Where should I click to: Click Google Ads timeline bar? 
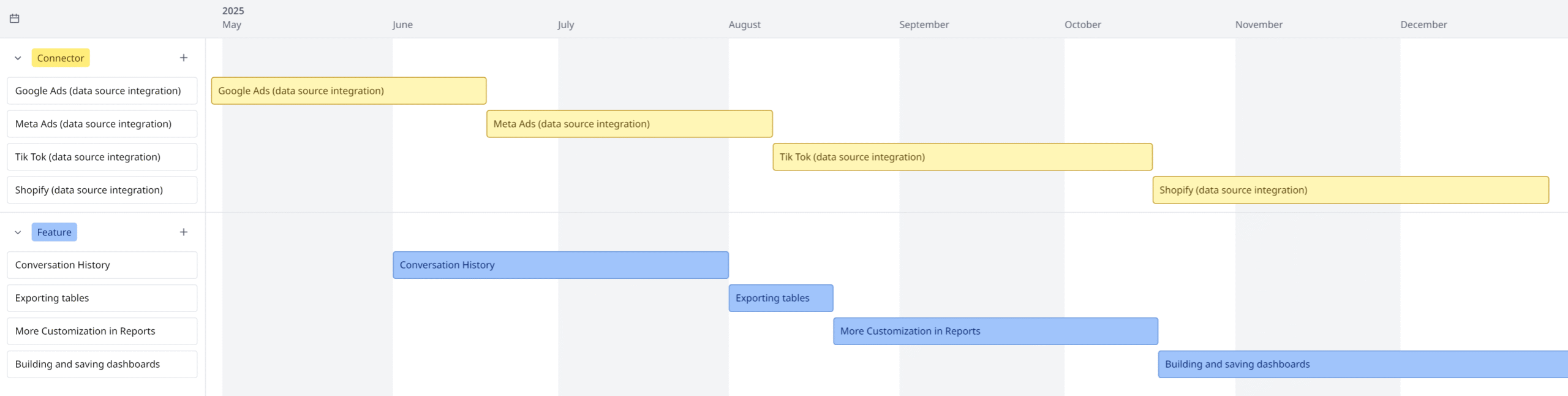click(x=349, y=91)
